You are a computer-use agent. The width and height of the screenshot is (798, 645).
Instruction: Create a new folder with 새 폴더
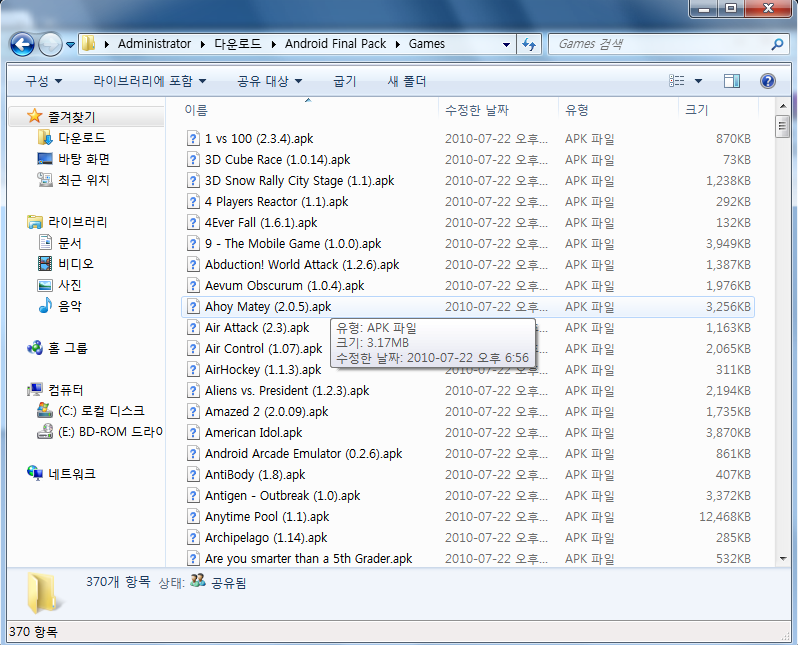(407, 81)
